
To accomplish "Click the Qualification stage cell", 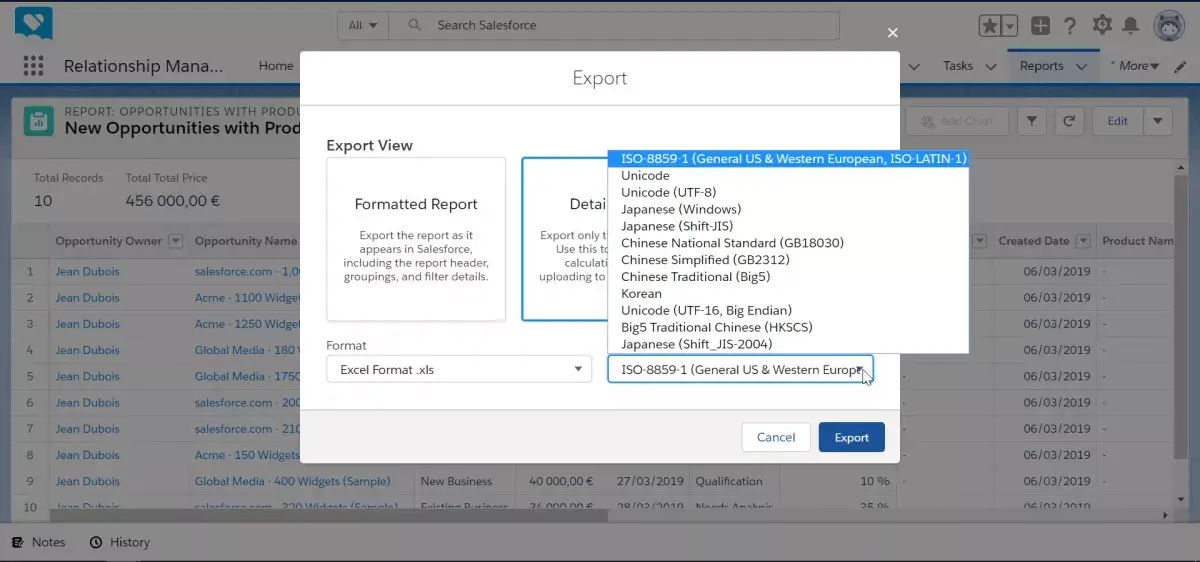I will tap(729, 481).
